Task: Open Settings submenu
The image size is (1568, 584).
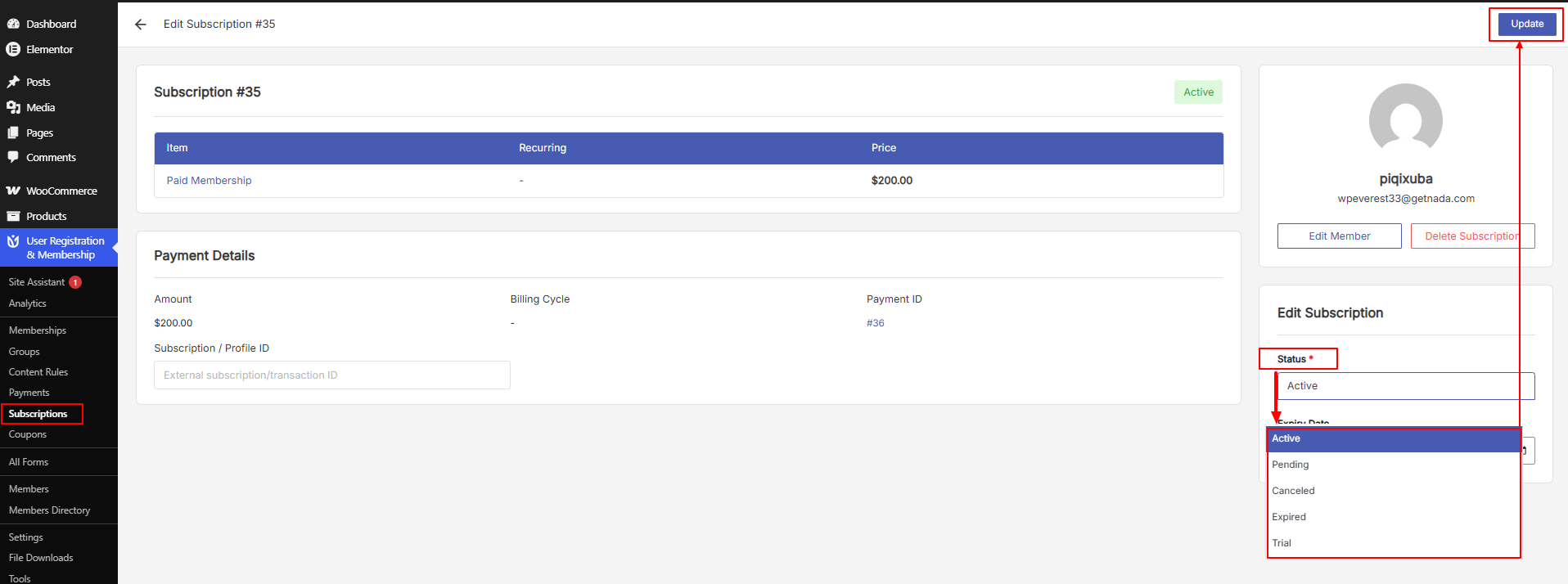Action: click(x=26, y=537)
